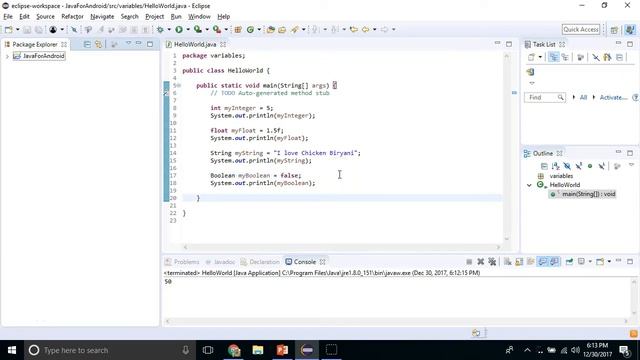The width and height of the screenshot is (640, 360).
Task: Fold main method at line 5
Action: point(179,86)
